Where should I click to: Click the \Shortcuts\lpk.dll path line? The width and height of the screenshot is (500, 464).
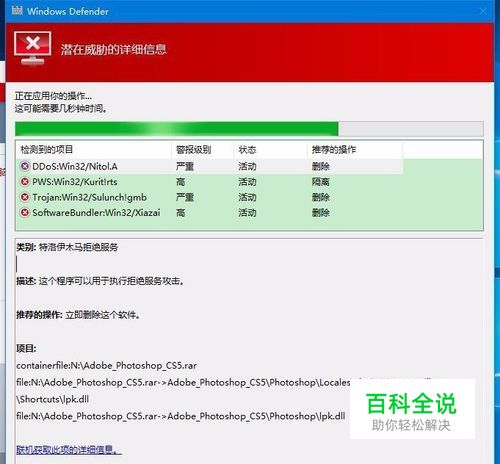click(x=52, y=399)
